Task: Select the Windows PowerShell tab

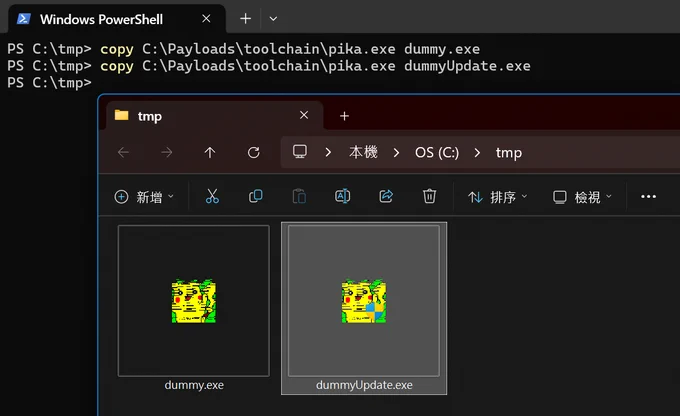Action: [x=117, y=19]
